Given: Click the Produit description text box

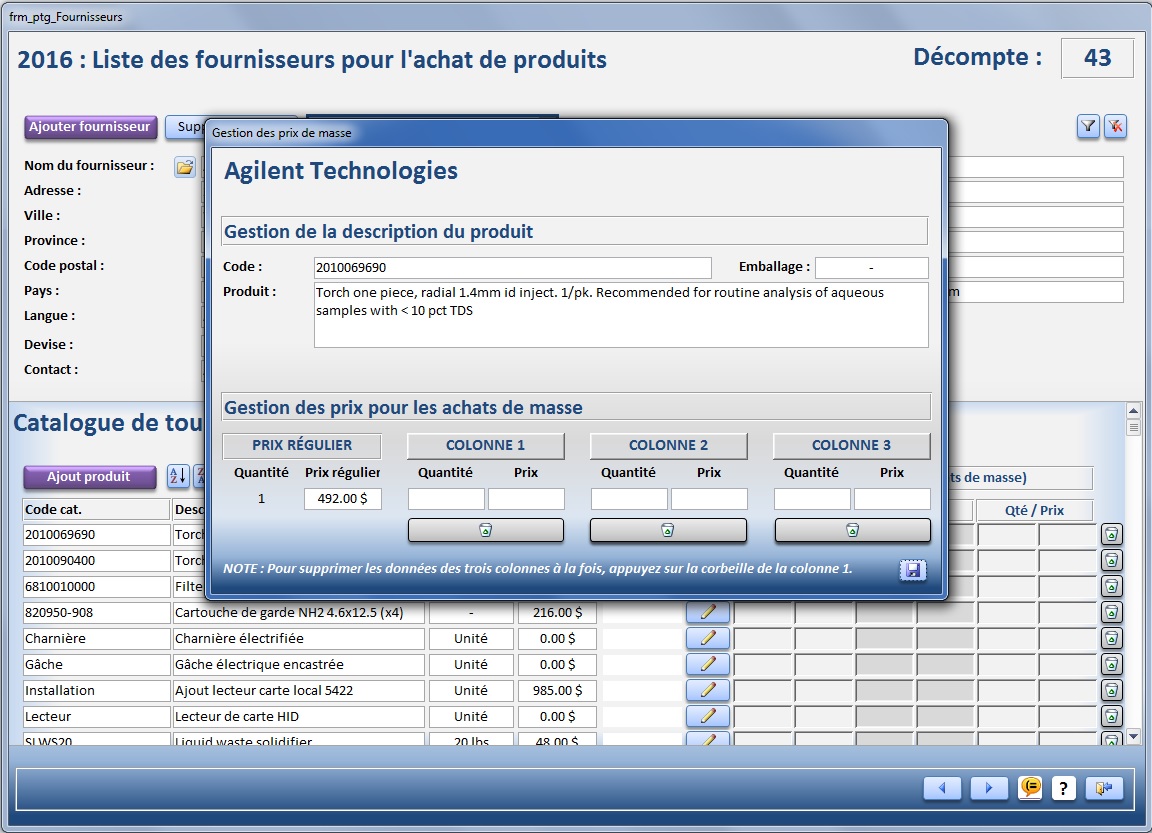Looking at the screenshot, I should [x=622, y=315].
